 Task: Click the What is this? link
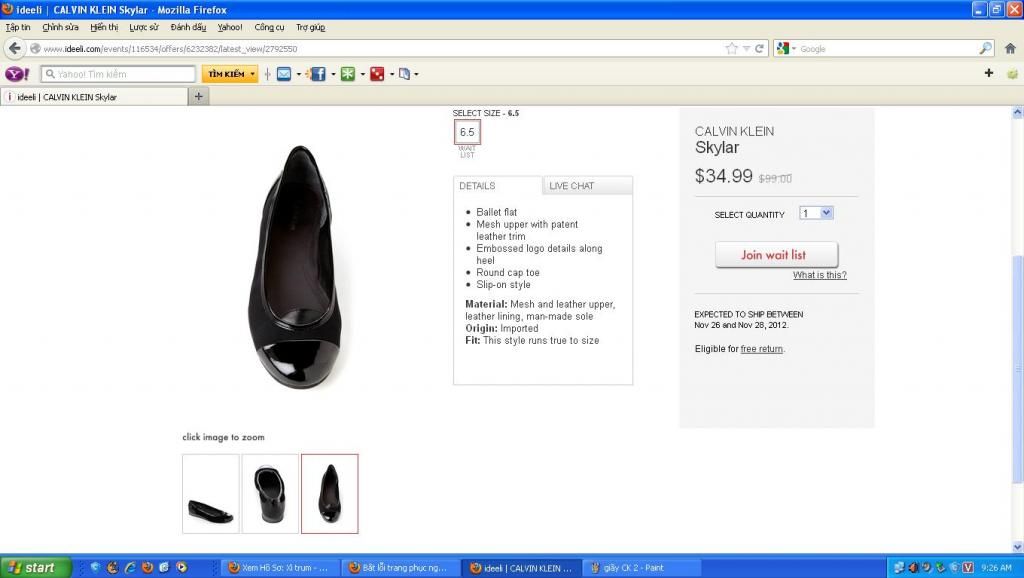[x=820, y=275]
